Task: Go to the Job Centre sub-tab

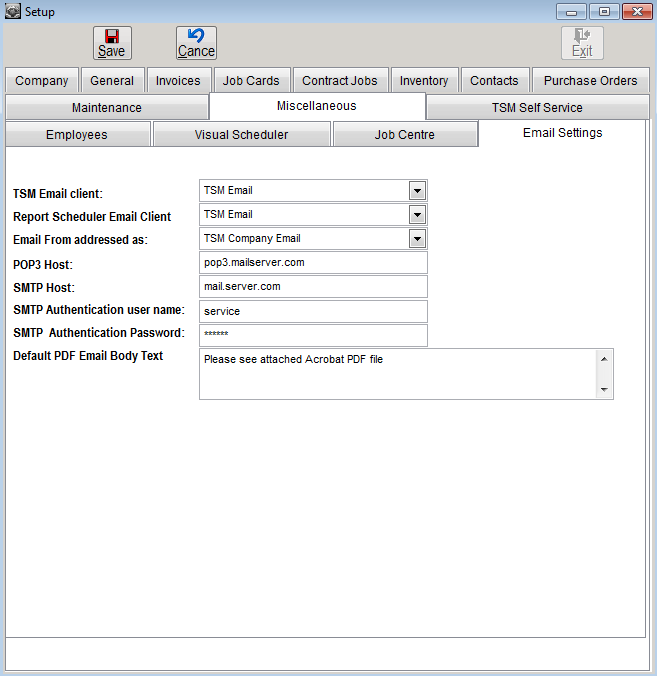Action: click(x=404, y=135)
